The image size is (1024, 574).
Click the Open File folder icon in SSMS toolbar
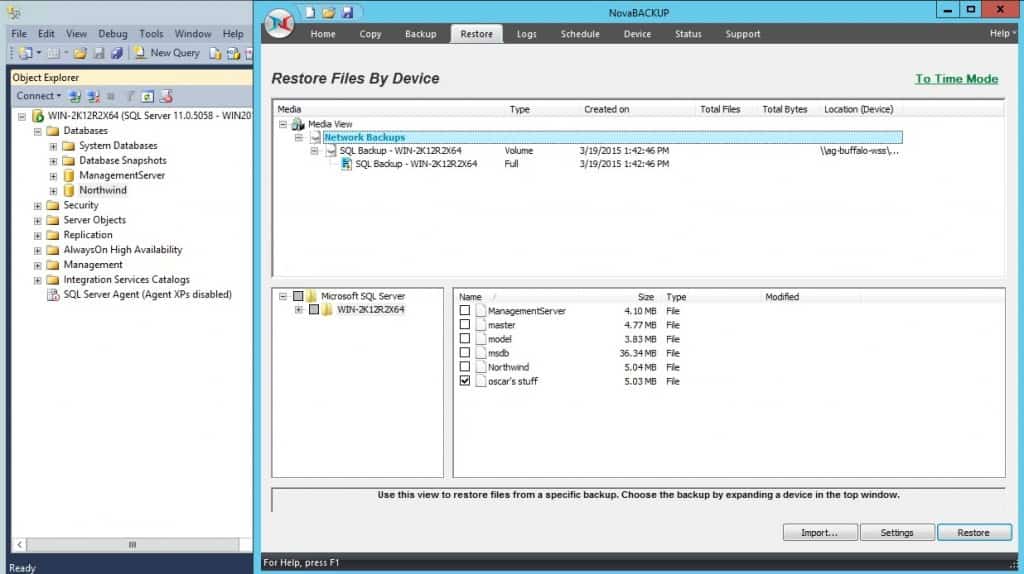click(80, 53)
